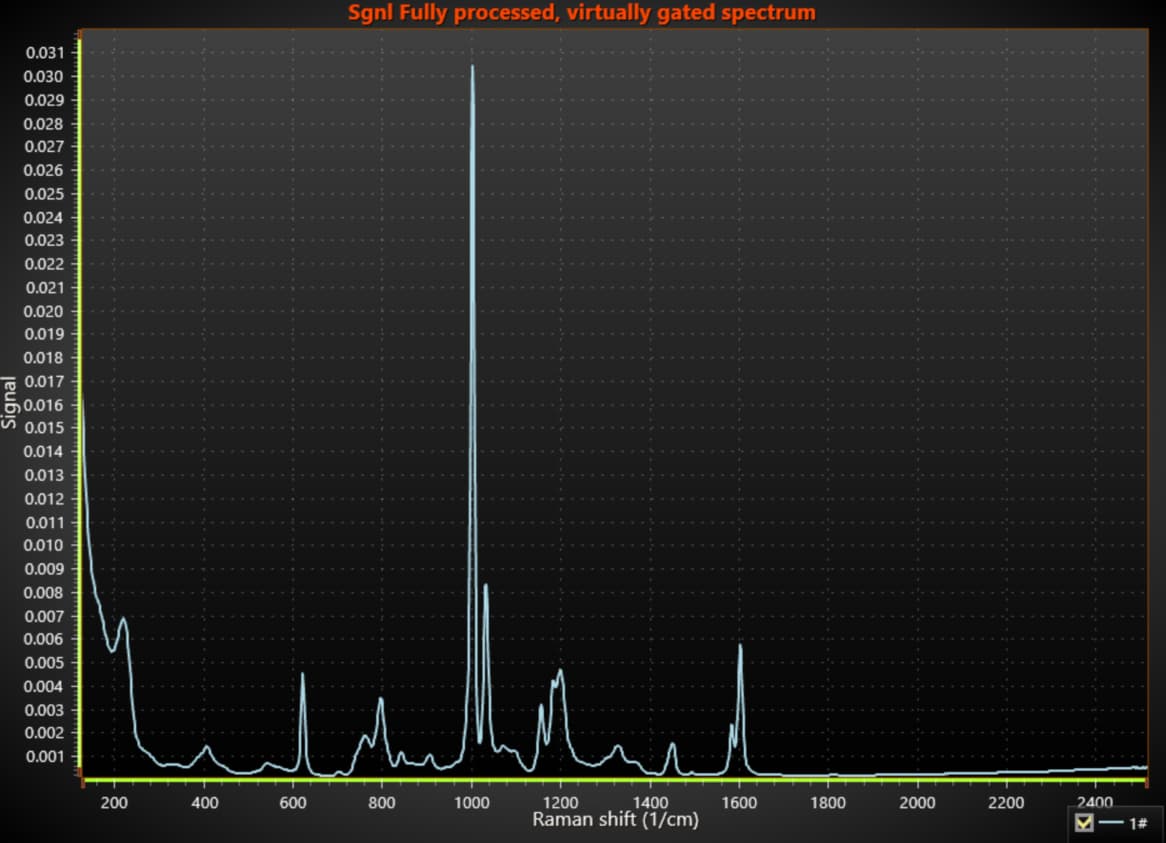The width and height of the screenshot is (1166, 843).
Task: Click the light blue legend line sample
Action: [1111, 822]
